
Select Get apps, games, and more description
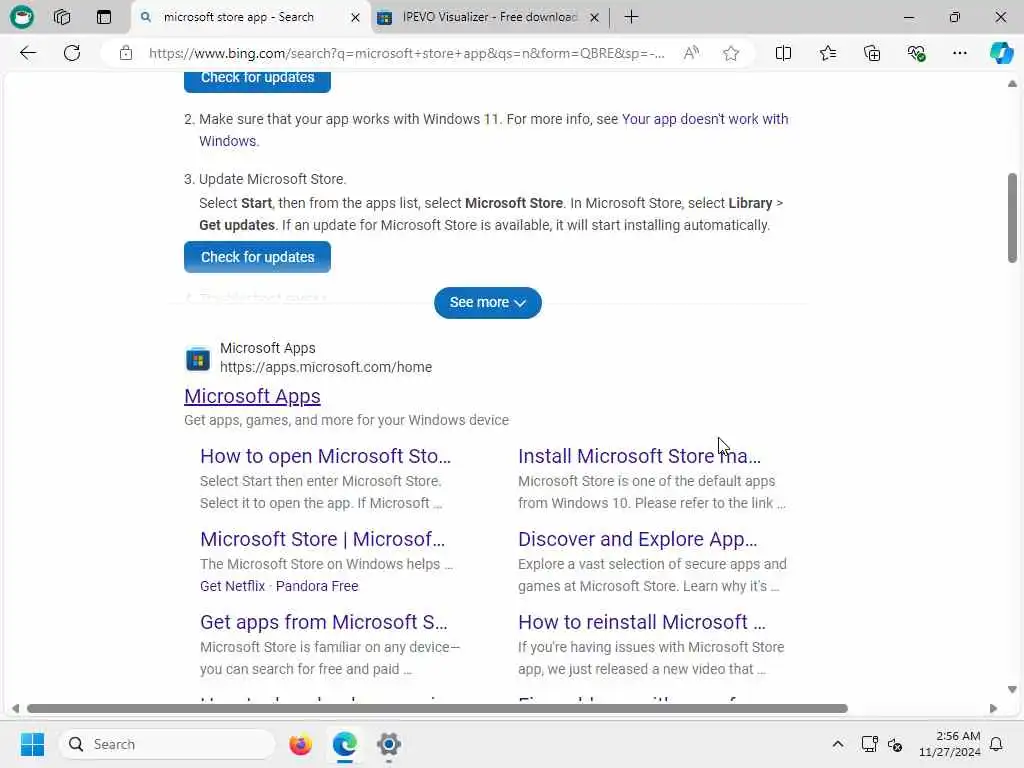click(346, 420)
